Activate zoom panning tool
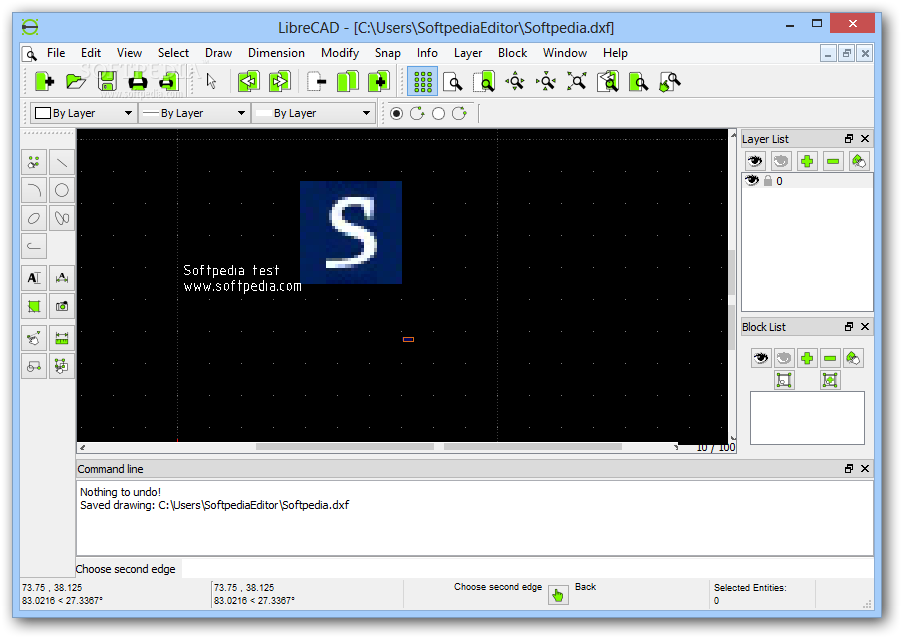The image size is (902, 638). (670, 82)
